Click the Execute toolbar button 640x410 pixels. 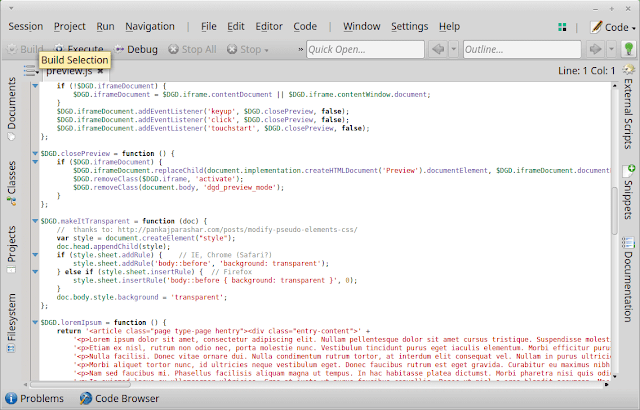(79, 48)
